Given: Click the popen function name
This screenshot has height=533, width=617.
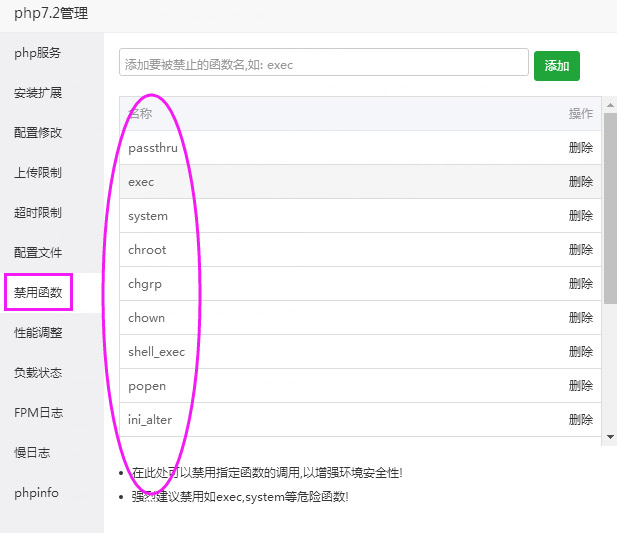Looking at the screenshot, I should (x=147, y=386).
